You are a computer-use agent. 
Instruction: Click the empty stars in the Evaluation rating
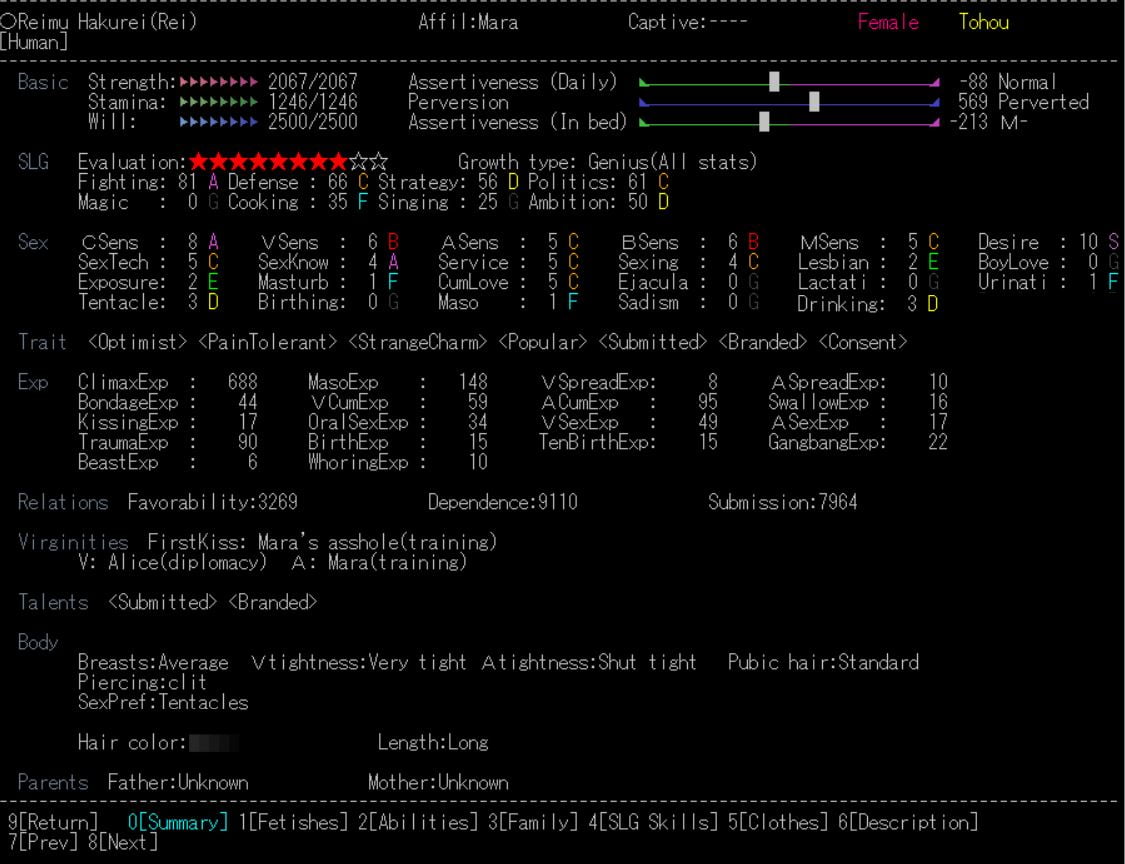[x=368, y=162]
